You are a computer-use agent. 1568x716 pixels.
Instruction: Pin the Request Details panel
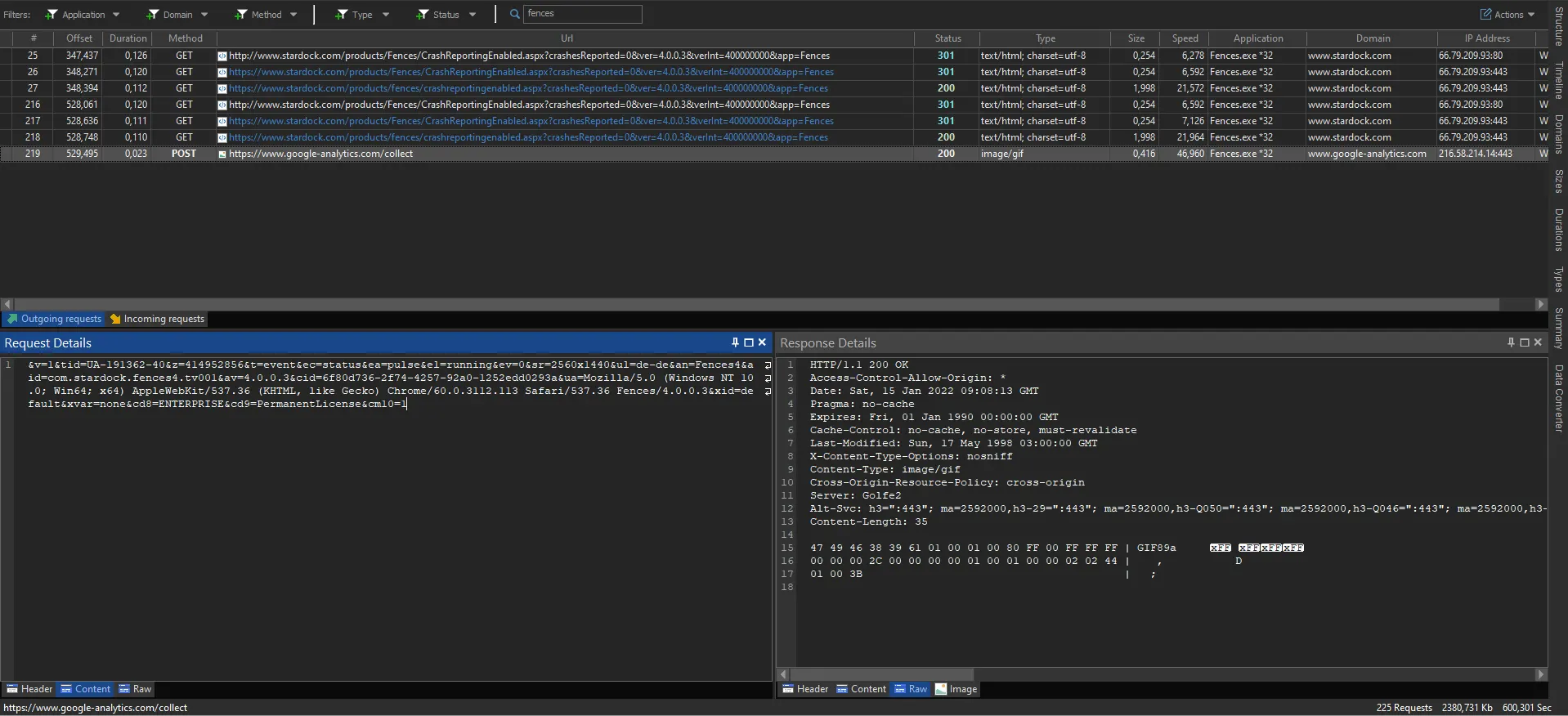tap(735, 342)
